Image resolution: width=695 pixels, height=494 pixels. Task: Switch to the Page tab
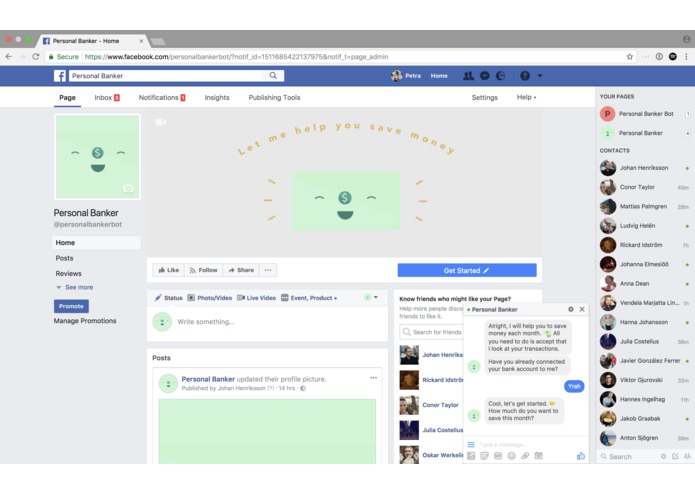[67, 97]
